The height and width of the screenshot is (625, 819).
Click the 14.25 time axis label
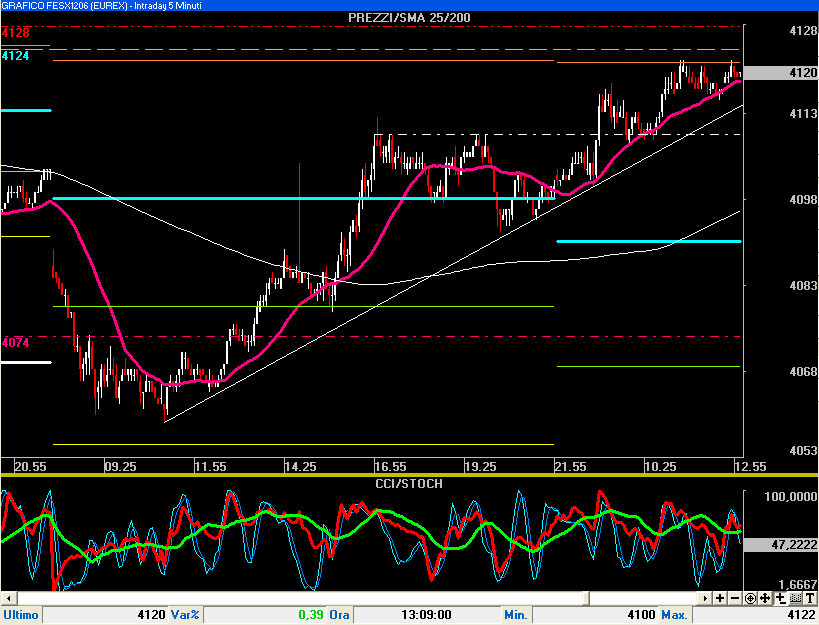pyautogui.click(x=300, y=466)
